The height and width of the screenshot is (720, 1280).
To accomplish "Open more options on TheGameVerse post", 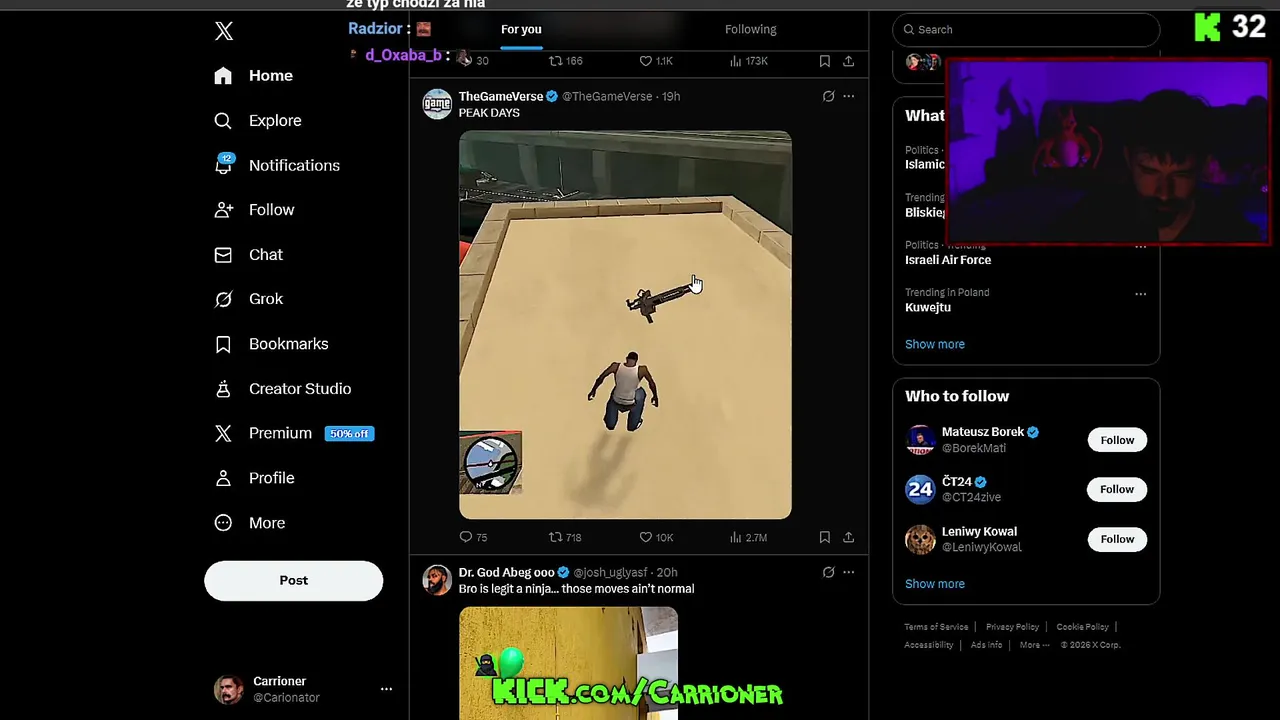I will tap(848, 96).
